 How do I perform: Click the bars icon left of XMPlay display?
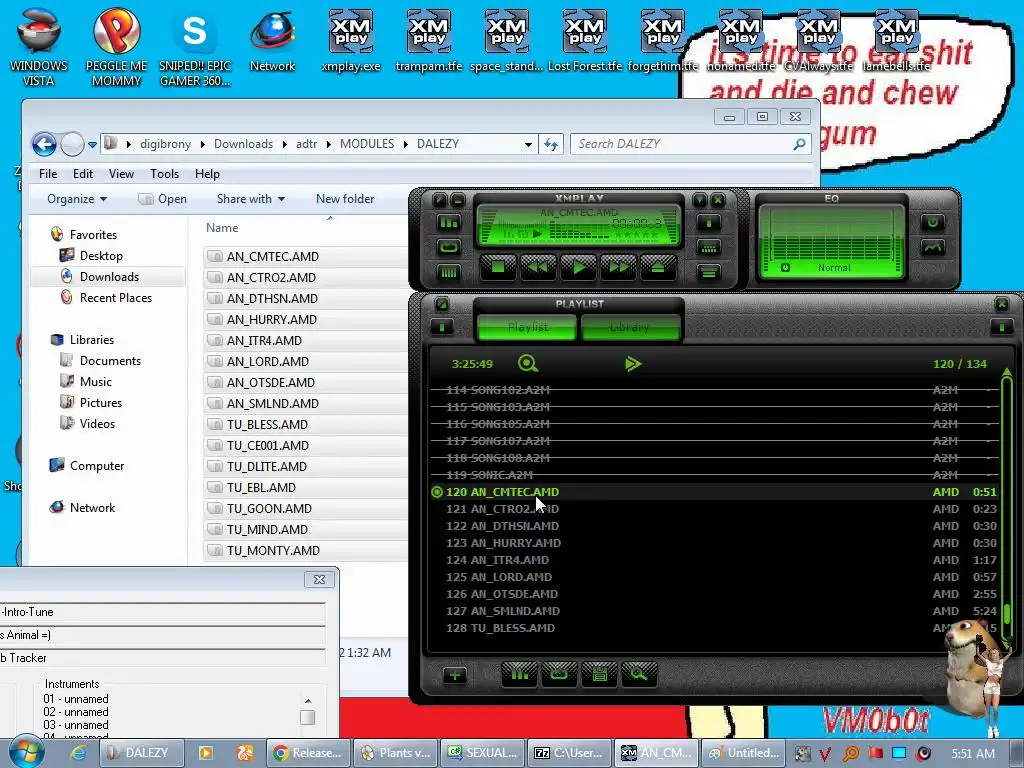click(449, 223)
